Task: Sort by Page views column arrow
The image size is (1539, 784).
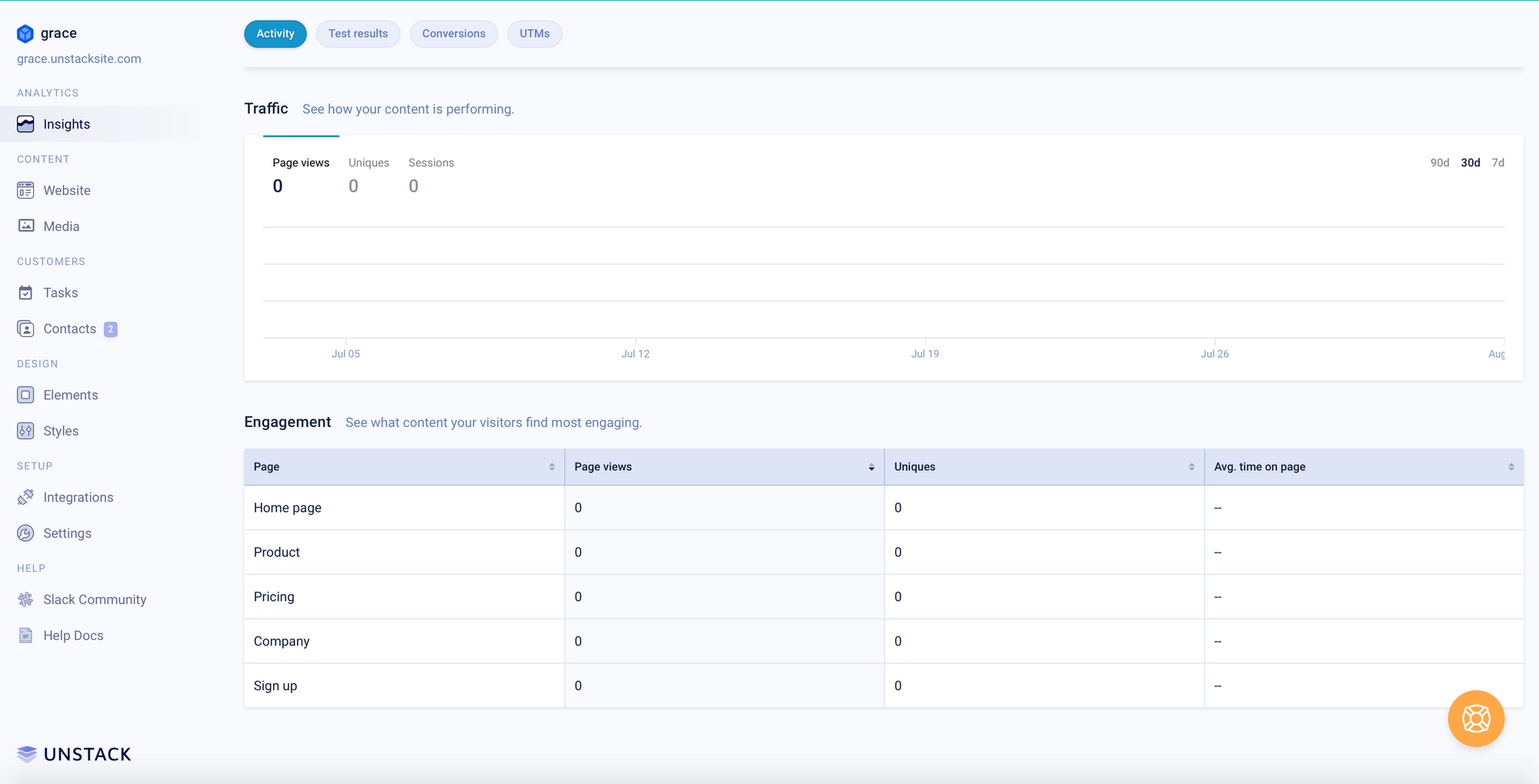Action: (871, 467)
